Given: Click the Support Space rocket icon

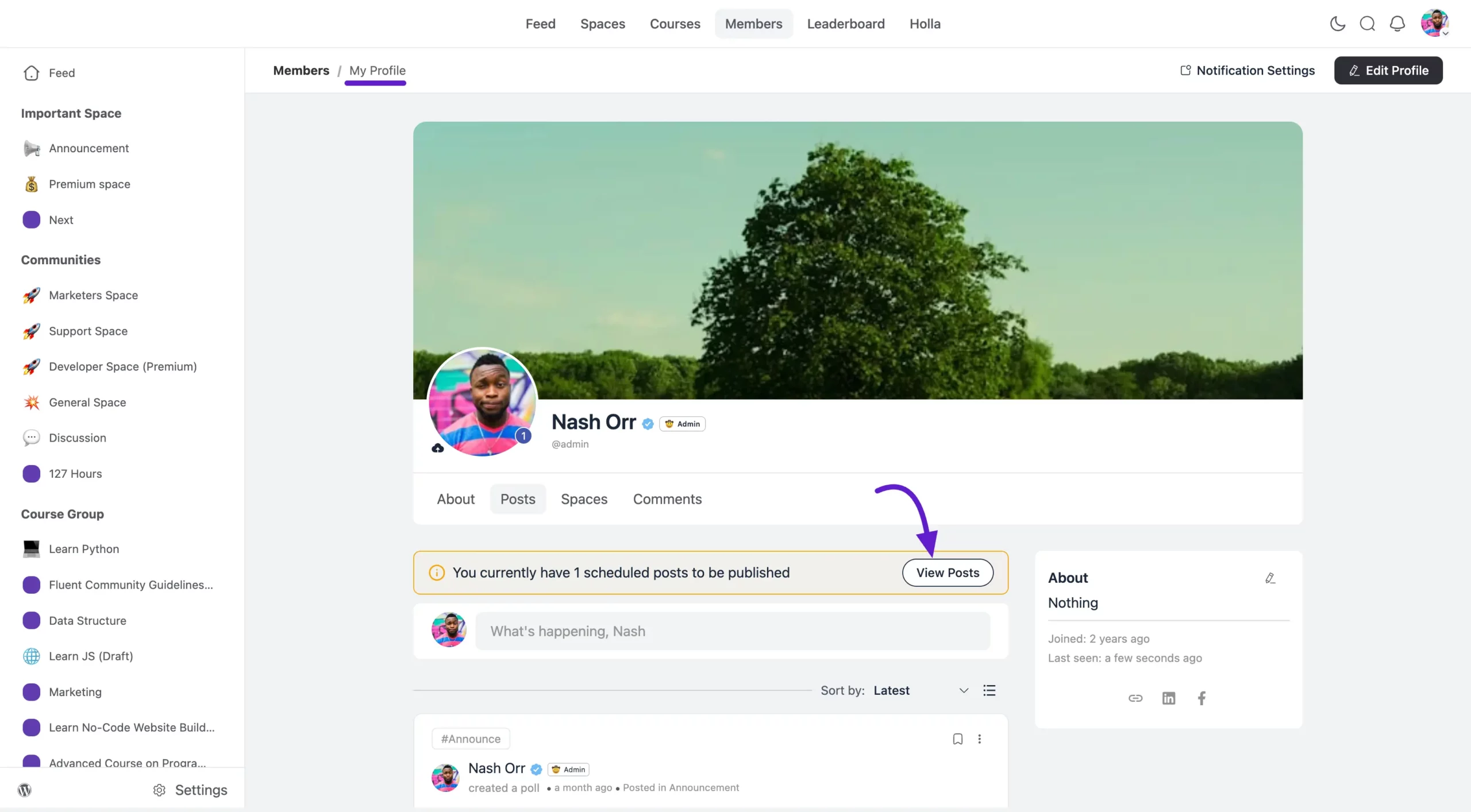Looking at the screenshot, I should coord(32,331).
